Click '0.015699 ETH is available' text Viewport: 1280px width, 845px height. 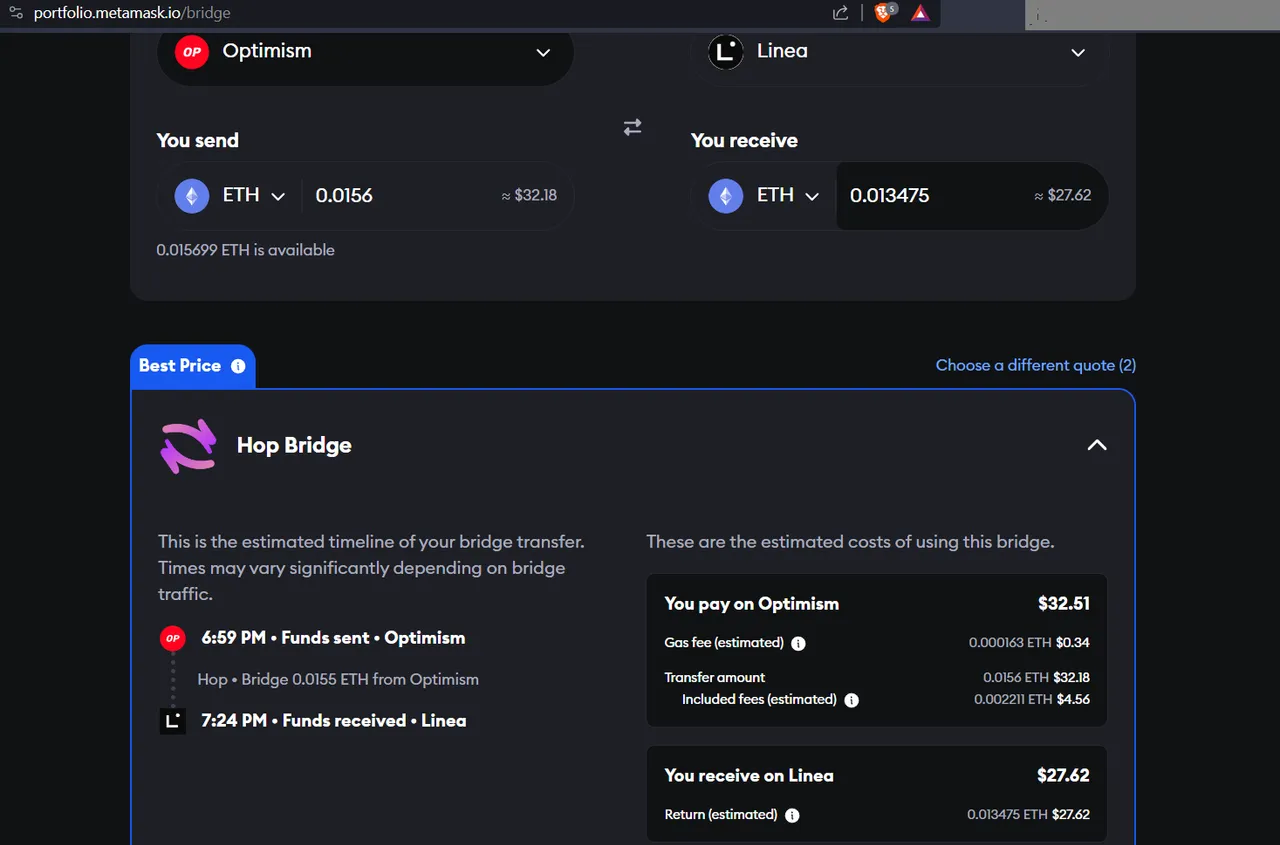pyautogui.click(x=245, y=250)
